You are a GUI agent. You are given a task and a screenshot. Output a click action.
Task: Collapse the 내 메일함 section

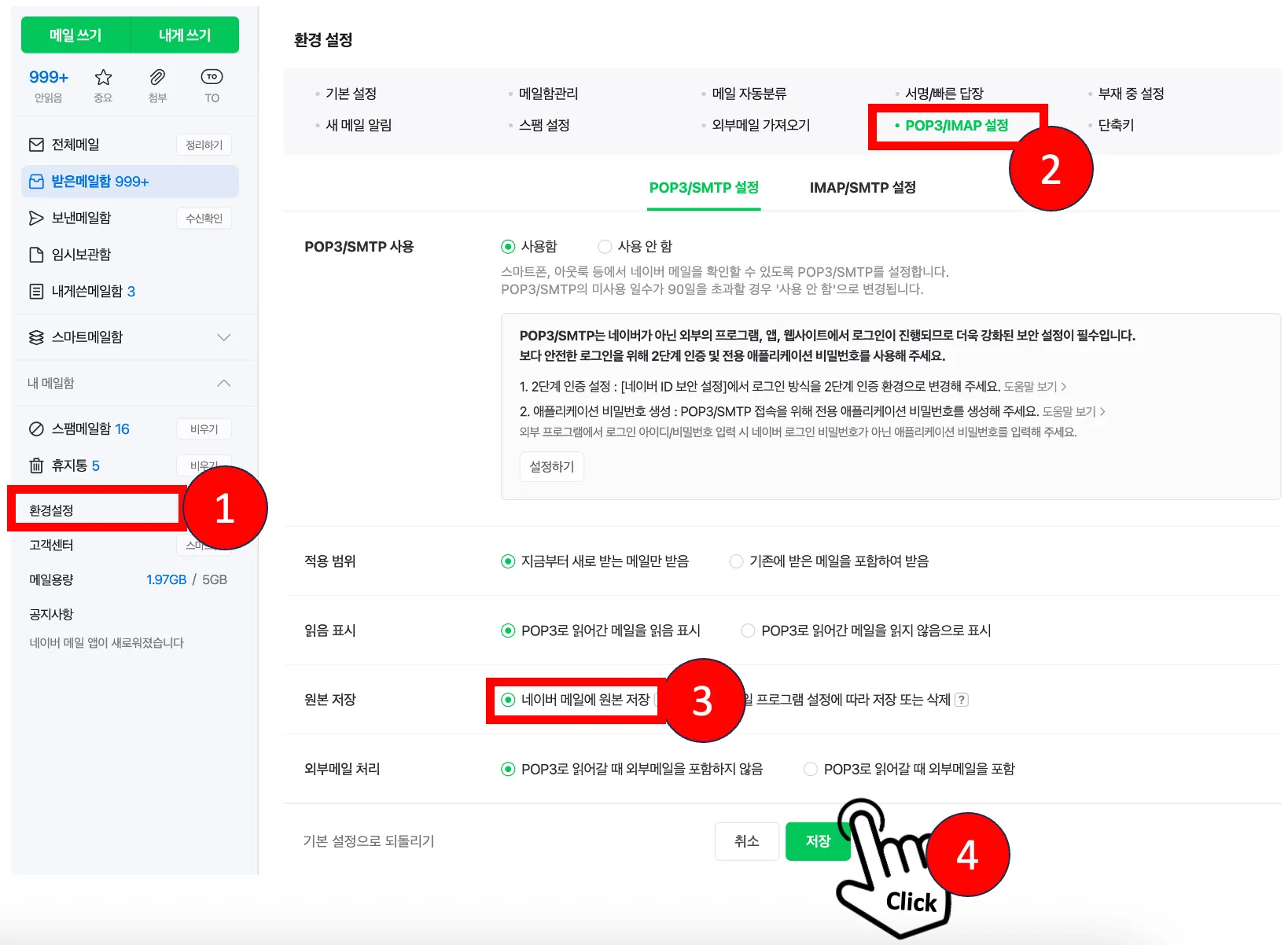(224, 383)
